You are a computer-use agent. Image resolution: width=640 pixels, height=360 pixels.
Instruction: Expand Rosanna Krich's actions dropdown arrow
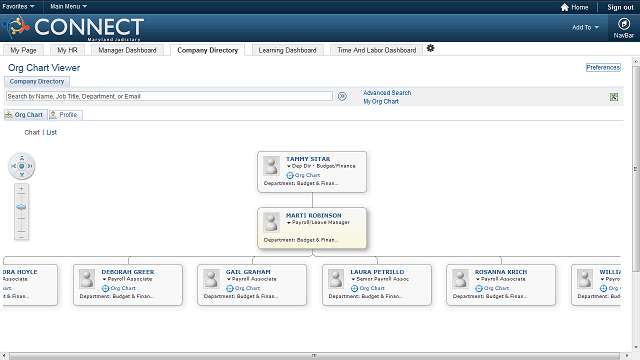coord(478,280)
